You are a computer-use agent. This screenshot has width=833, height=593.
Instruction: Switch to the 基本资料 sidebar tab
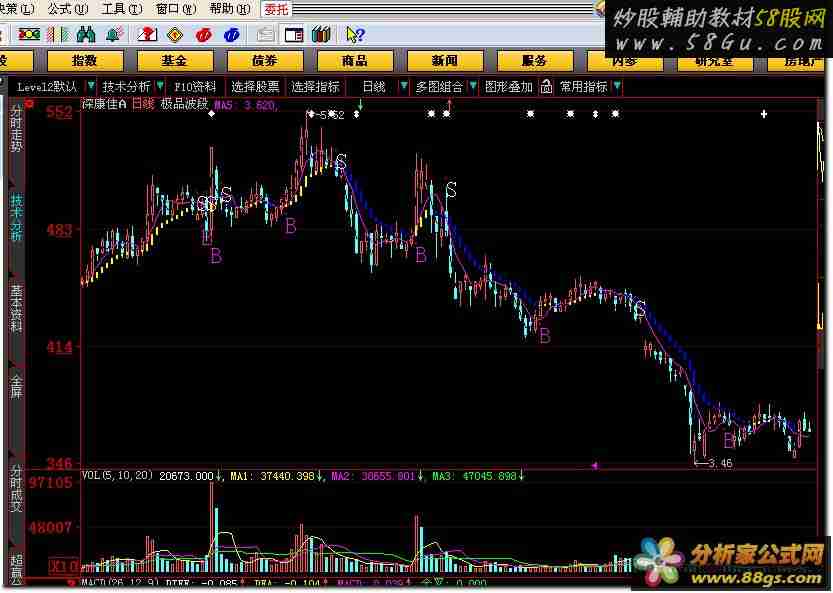16,308
